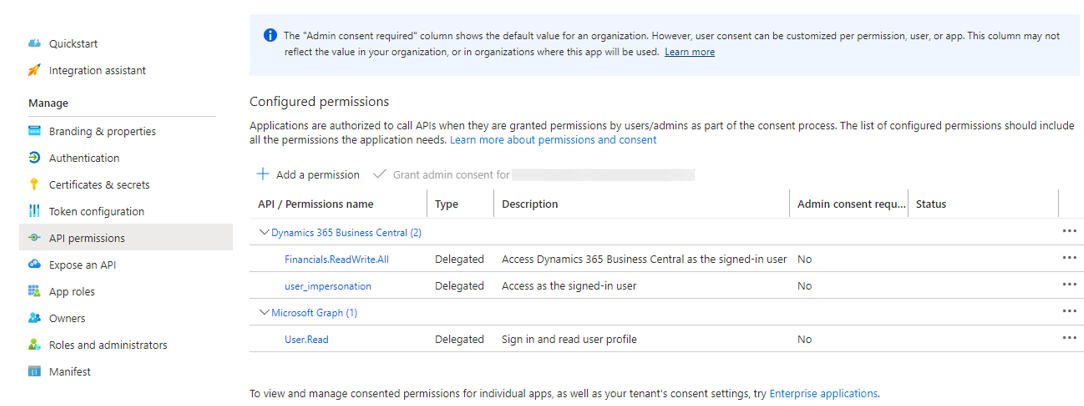Click the Integration assistant rocket icon

(34, 70)
